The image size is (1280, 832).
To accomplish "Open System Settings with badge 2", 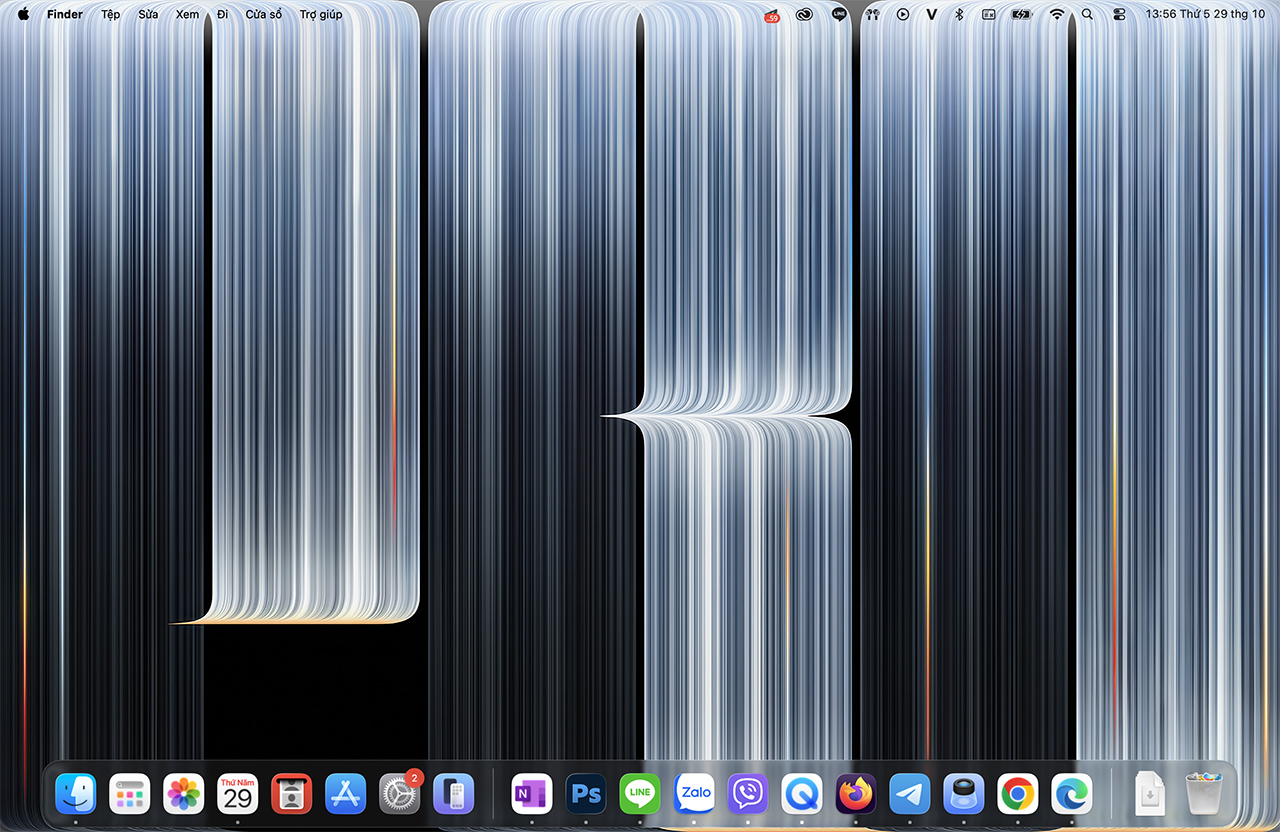I will [x=400, y=794].
